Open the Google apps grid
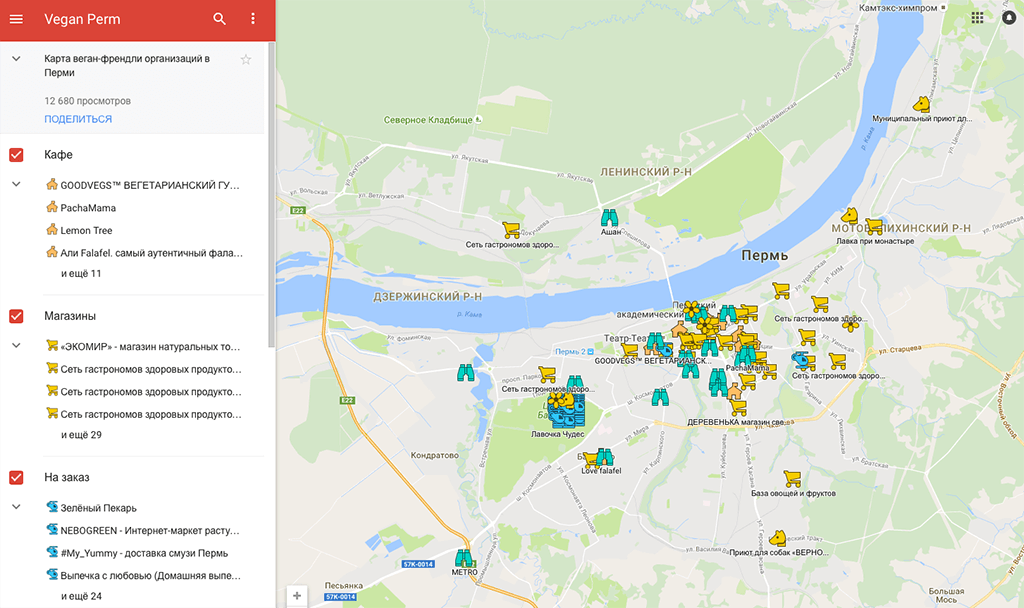The image size is (1024, 608). pos(977,18)
